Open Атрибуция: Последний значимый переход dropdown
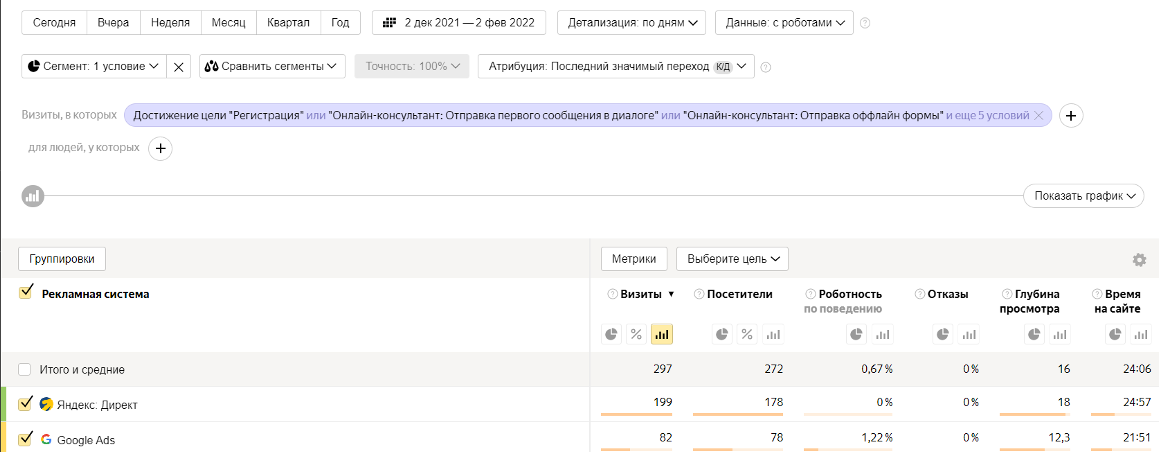 click(x=616, y=66)
